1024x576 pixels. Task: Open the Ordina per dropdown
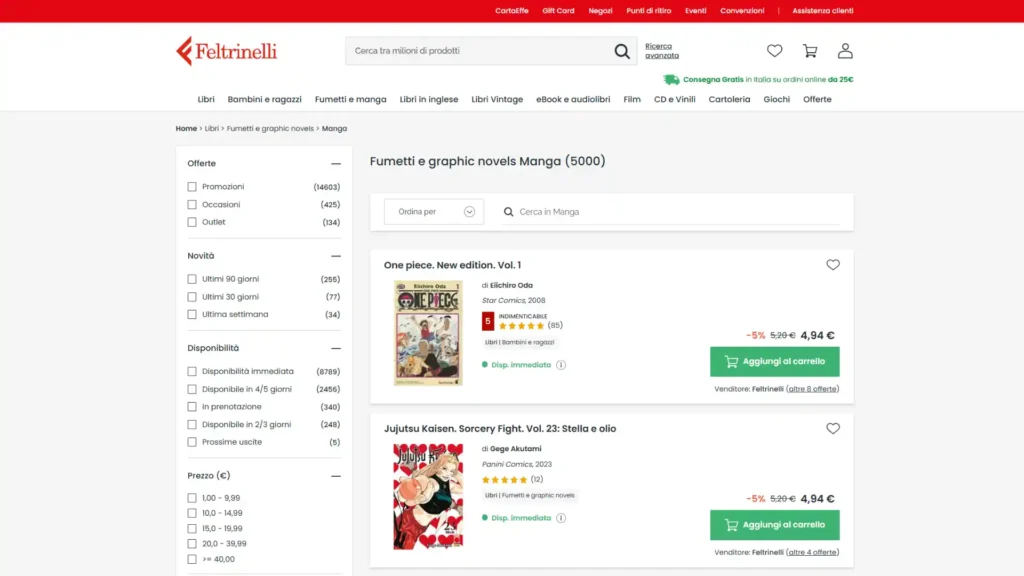pos(434,212)
